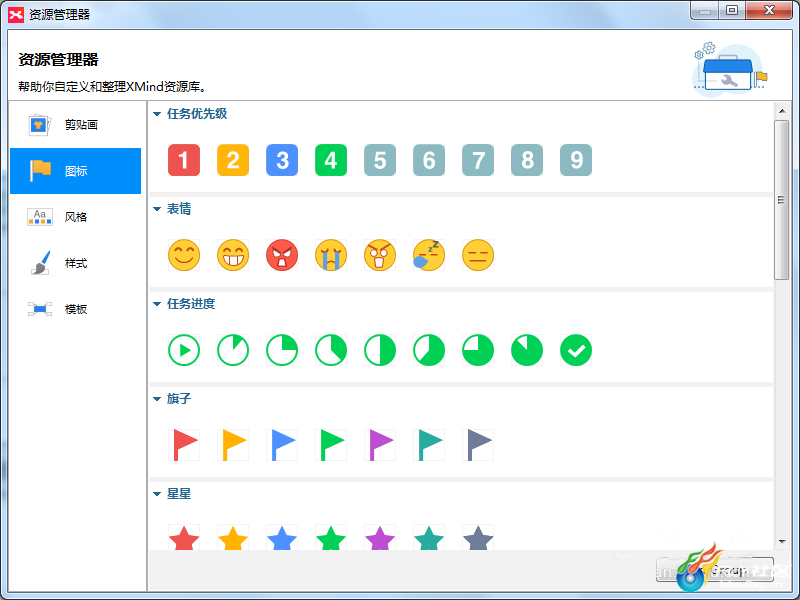Viewport: 800px width, 600px height.
Task: Switch to the 样式 category
Action: point(76,263)
